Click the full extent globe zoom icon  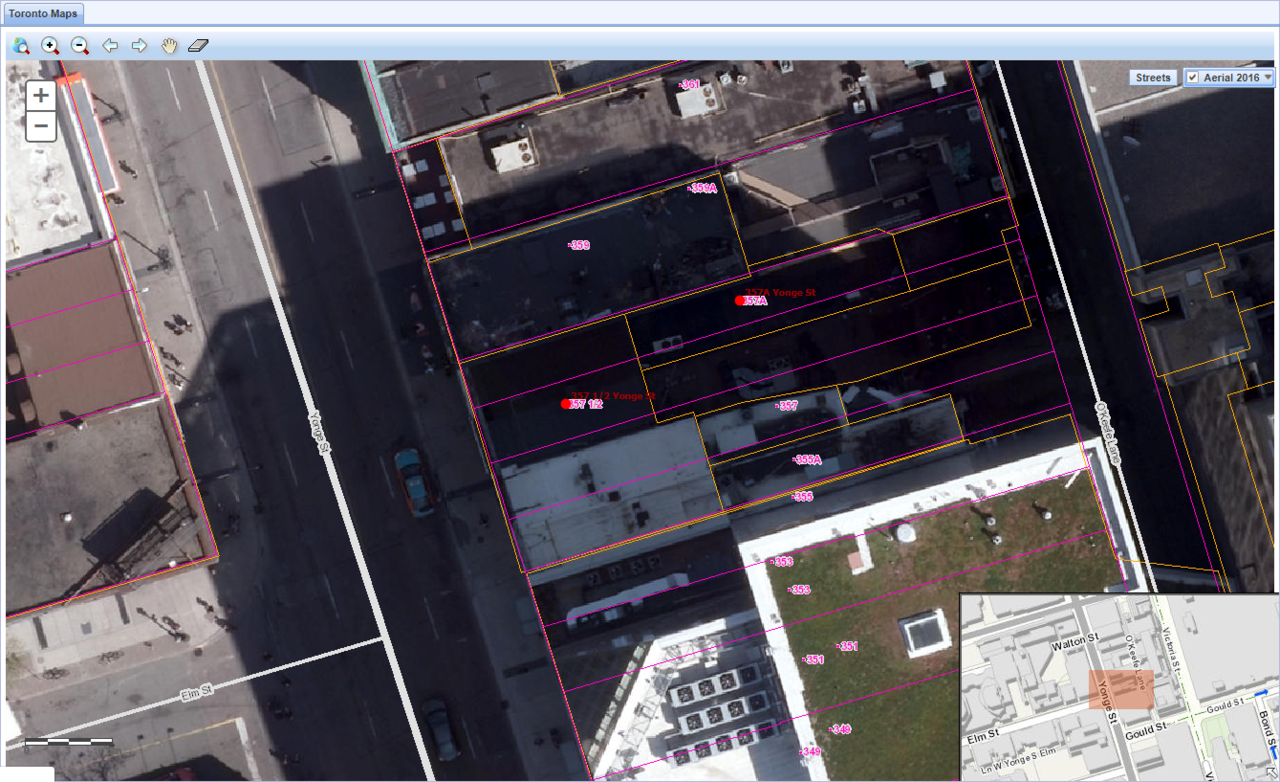(21, 46)
